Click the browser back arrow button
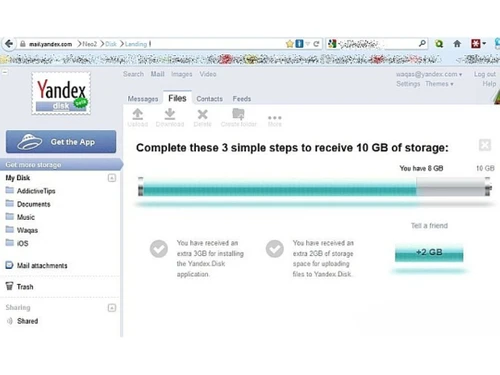 pyautogui.click(x=9, y=44)
